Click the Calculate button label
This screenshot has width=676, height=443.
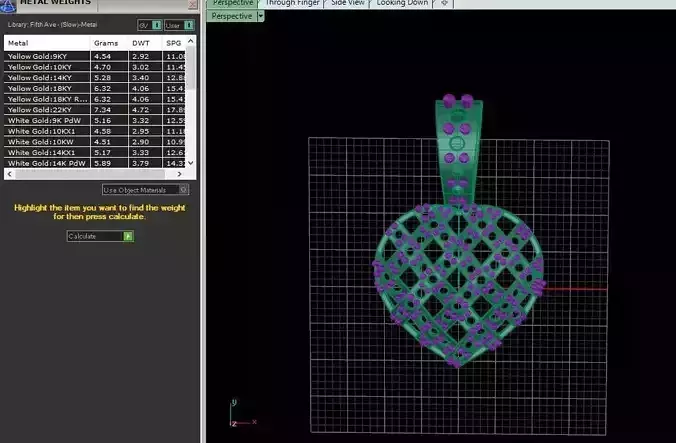tap(82, 236)
